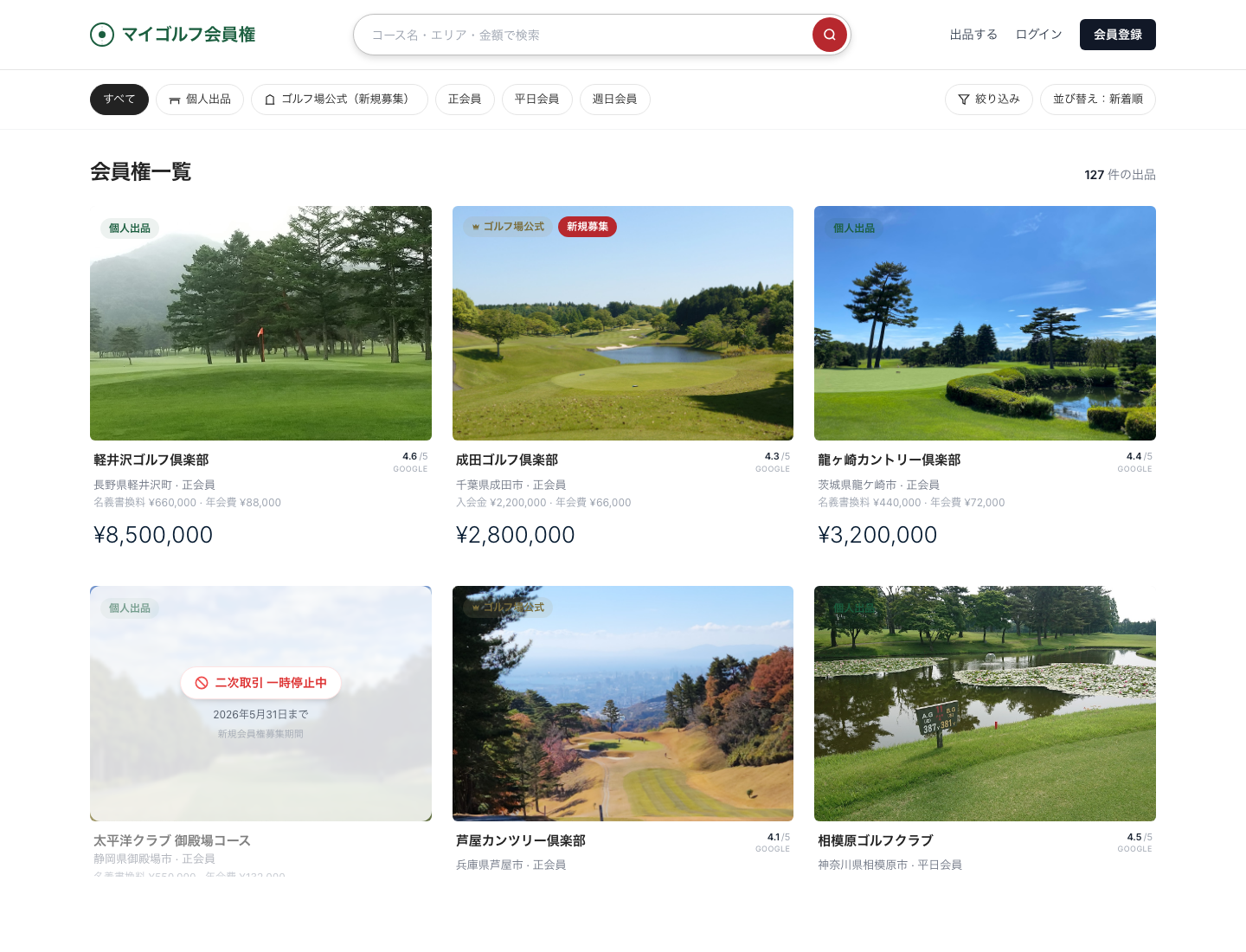Enable the 正会員 filter
1246x952 pixels.
(x=465, y=100)
